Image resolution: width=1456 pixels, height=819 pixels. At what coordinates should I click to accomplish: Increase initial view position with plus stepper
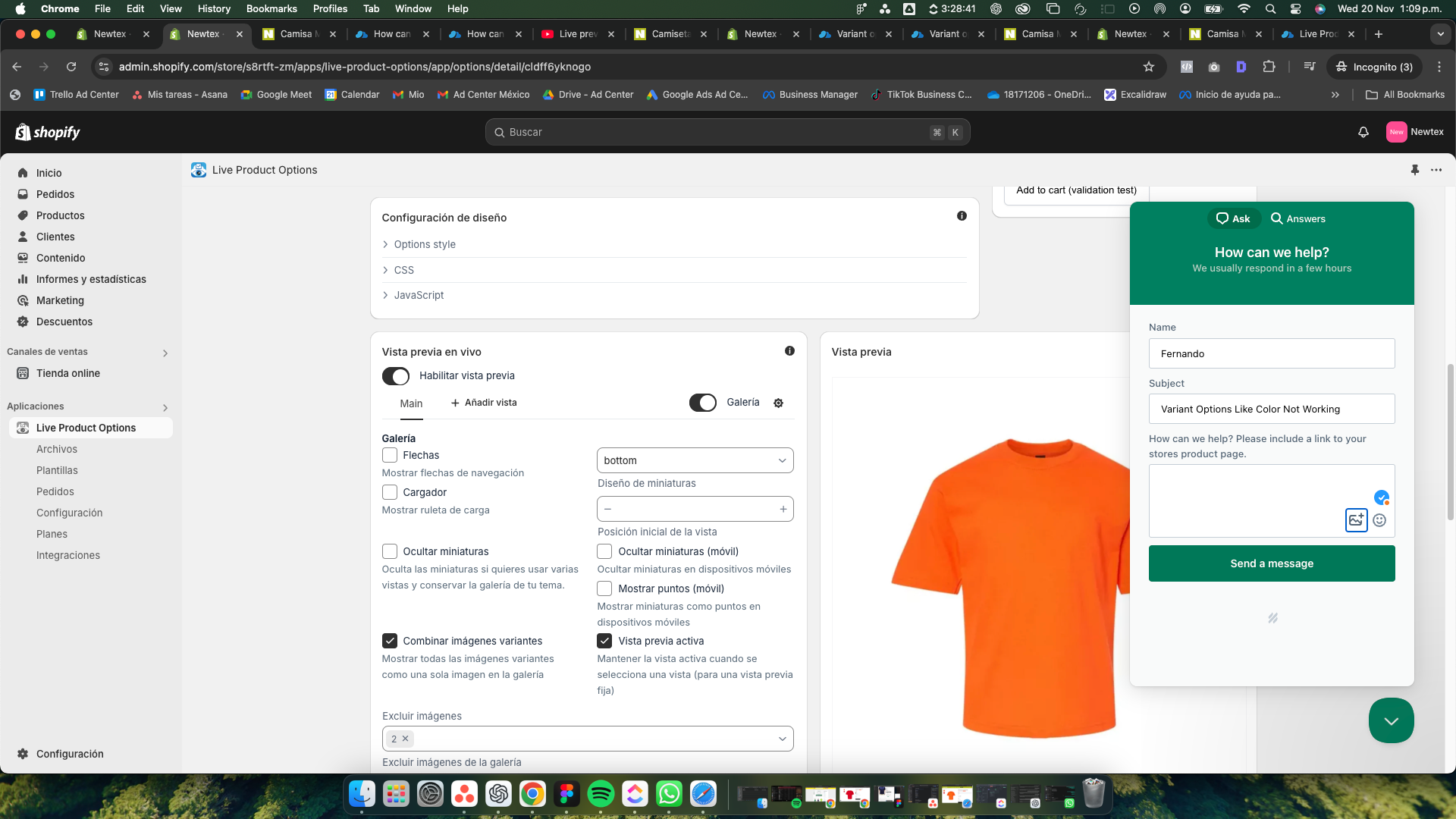[x=783, y=509]
